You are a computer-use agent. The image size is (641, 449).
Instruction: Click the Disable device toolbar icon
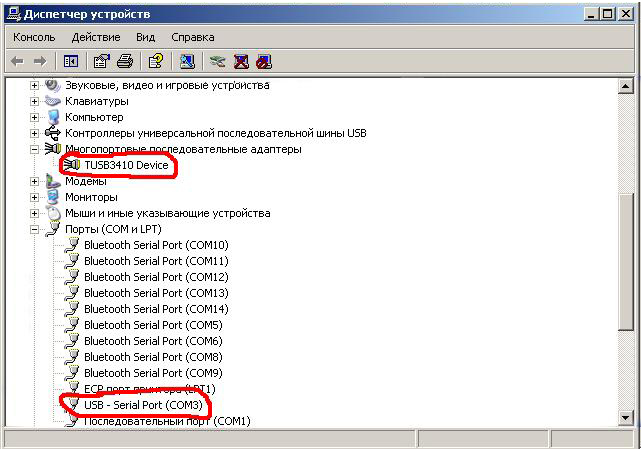(x=264, y=62)
